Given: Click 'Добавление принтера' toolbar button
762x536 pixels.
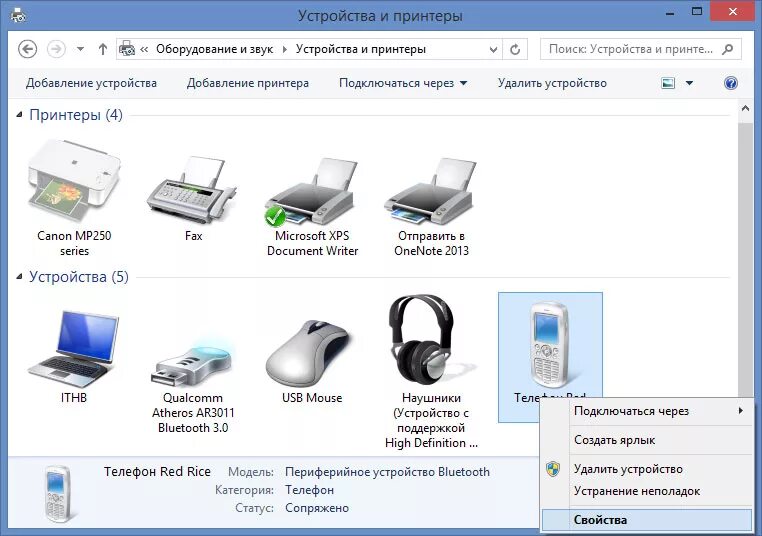Looking at the screenshot, I should click(x=248, y=83).
